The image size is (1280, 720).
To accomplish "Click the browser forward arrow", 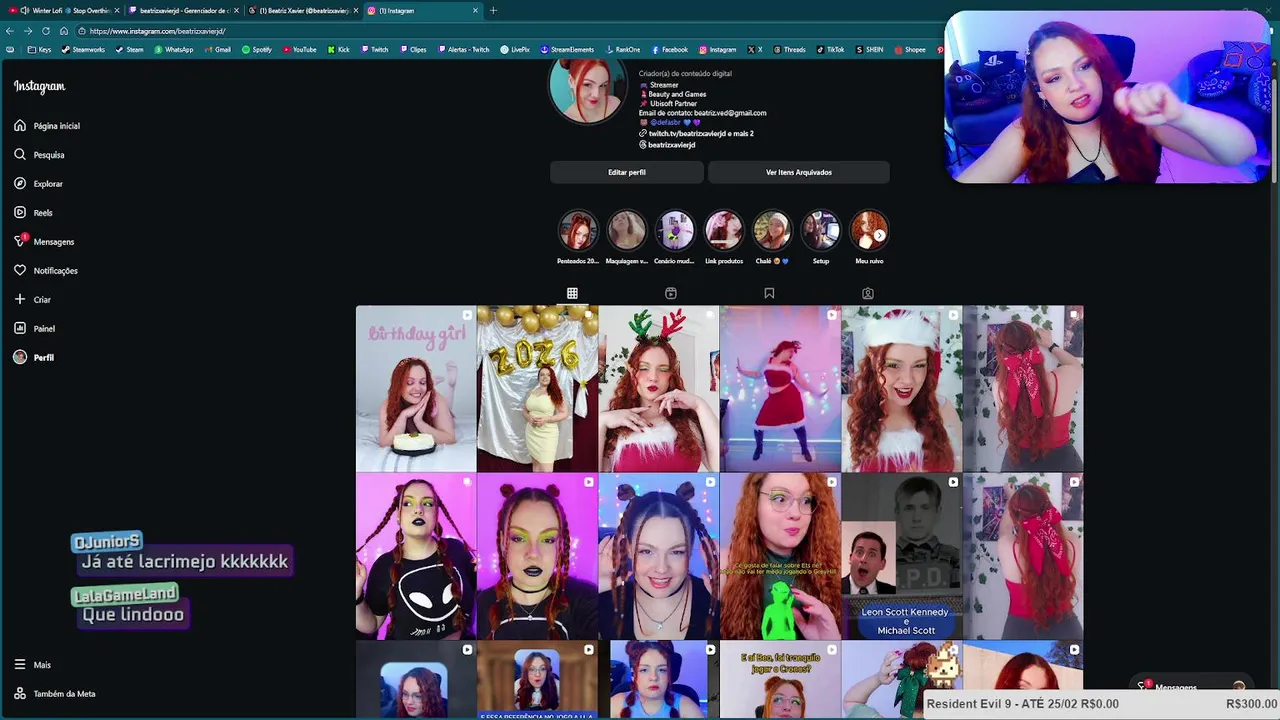I will (x=28, y=31).
